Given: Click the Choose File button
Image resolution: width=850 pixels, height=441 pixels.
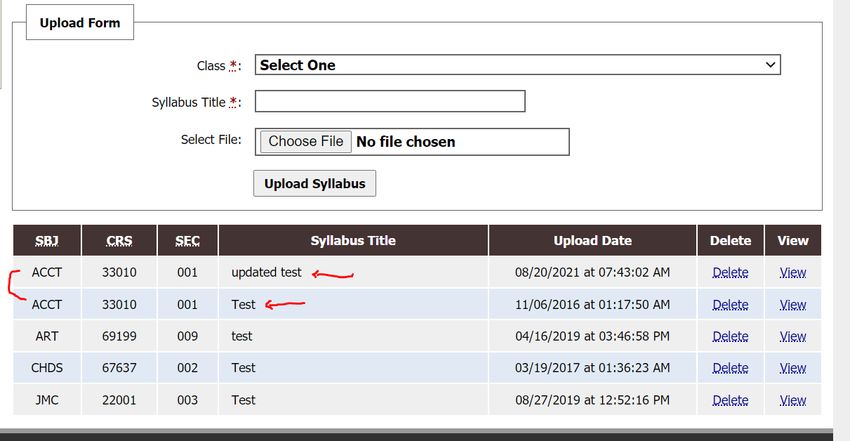Looking at the screenshot, I should tap(306, 141).
